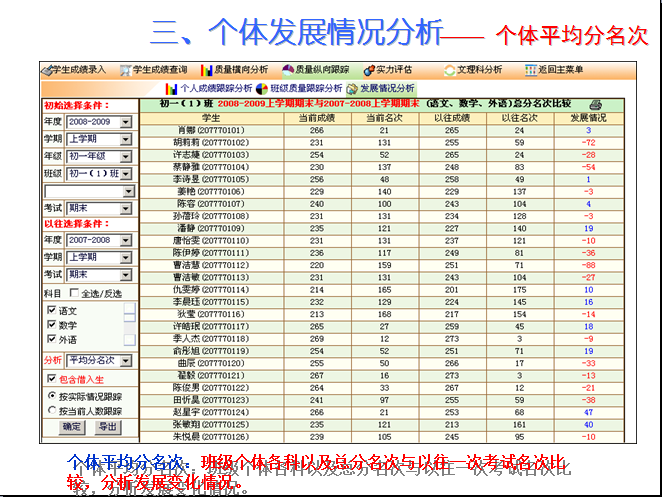Toggle the 语文 subject checkbox
Screen dimensions: 662x497
tap(53, 311)
